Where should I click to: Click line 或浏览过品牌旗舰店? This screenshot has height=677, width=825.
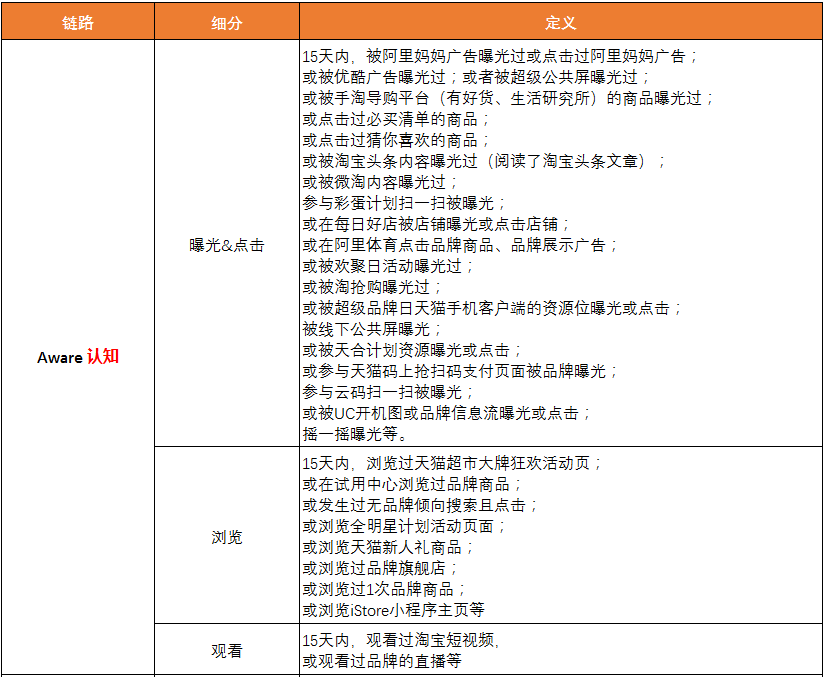tap(380, 569)
